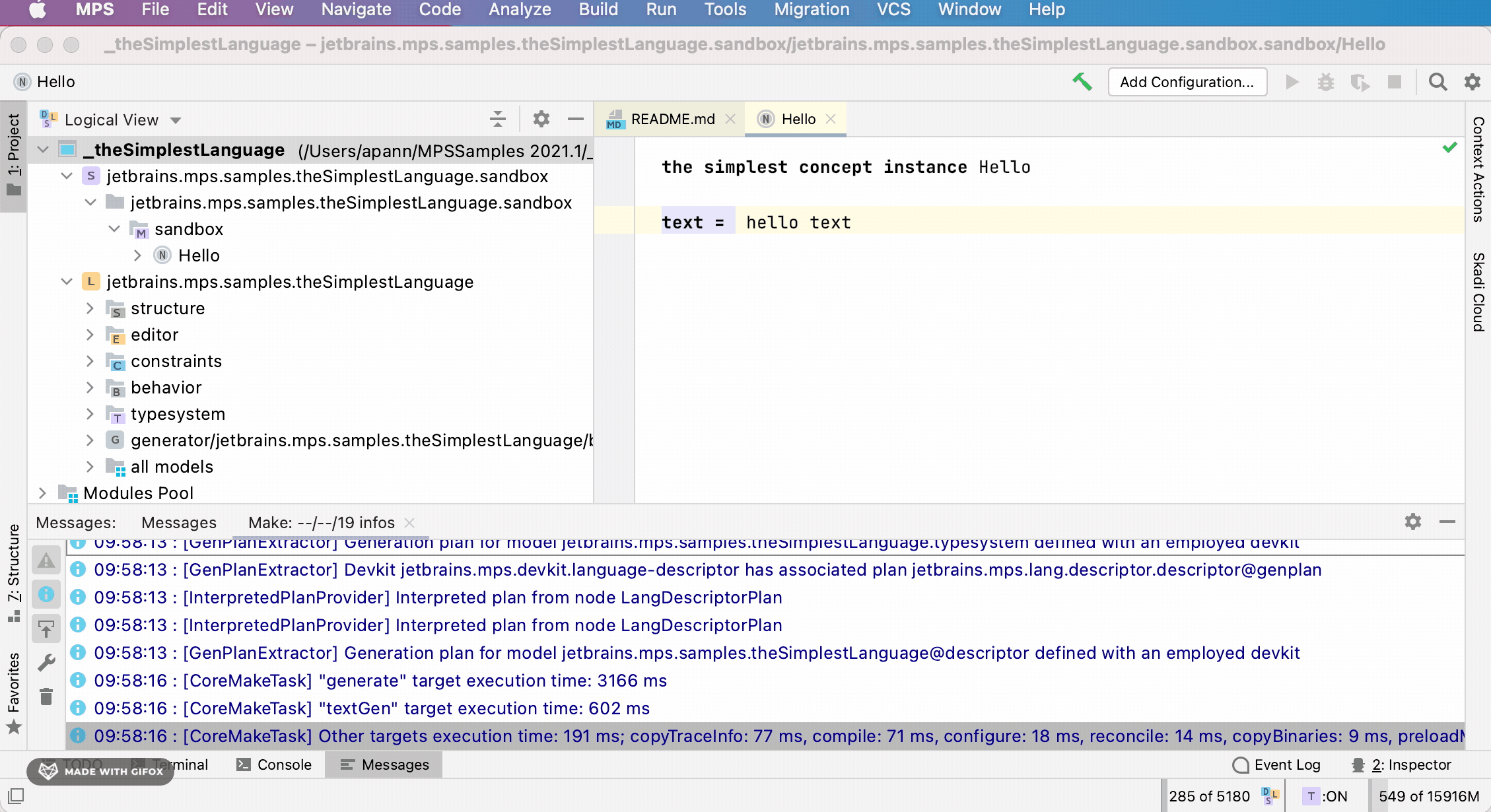This screenshot has height=812, width=1491.
Task: Click the green checkmark inspection indicator
Action: pyautogui.click(x=1449, y=147)
